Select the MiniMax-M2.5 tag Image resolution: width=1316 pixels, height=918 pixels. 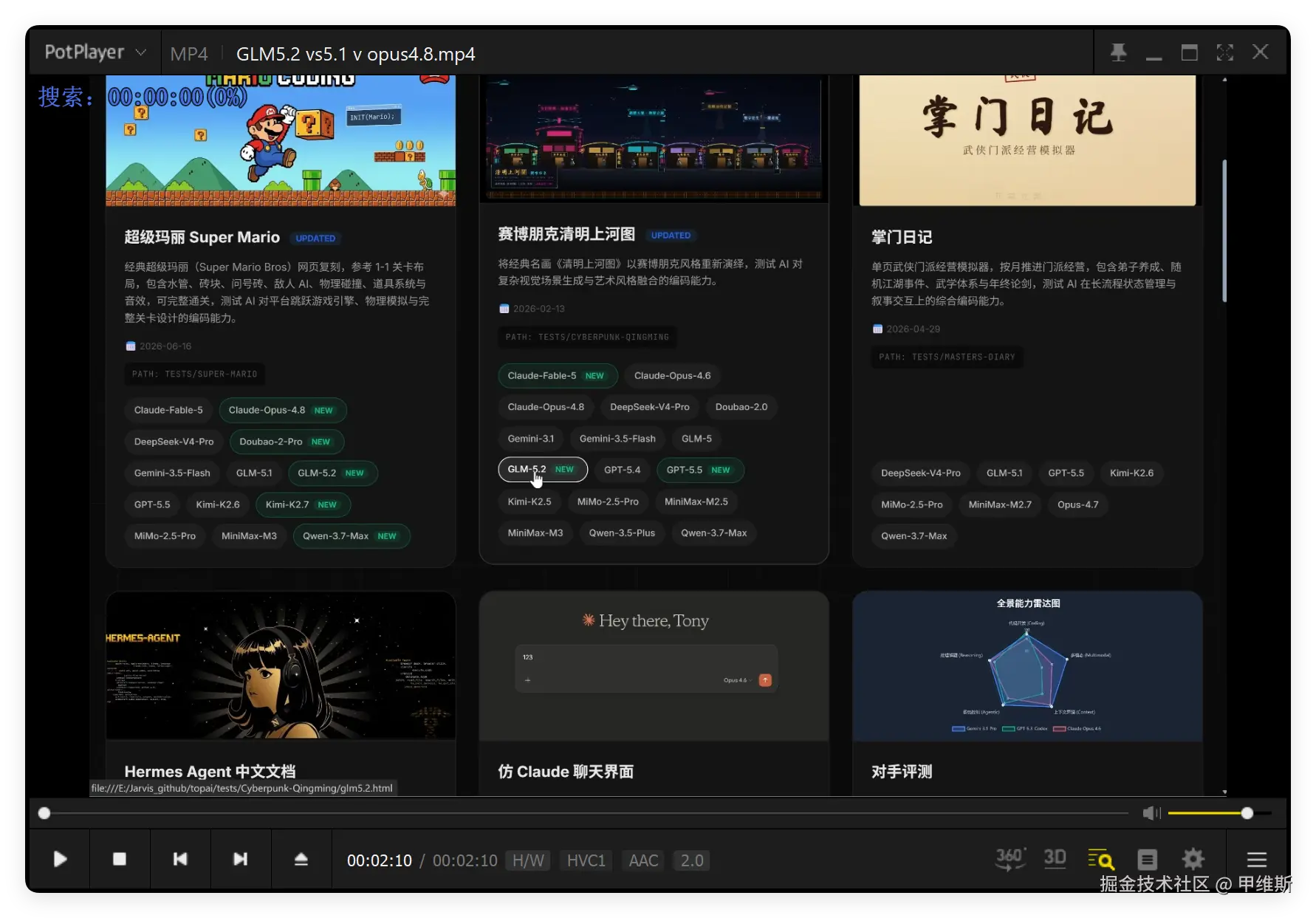point(696,501)
